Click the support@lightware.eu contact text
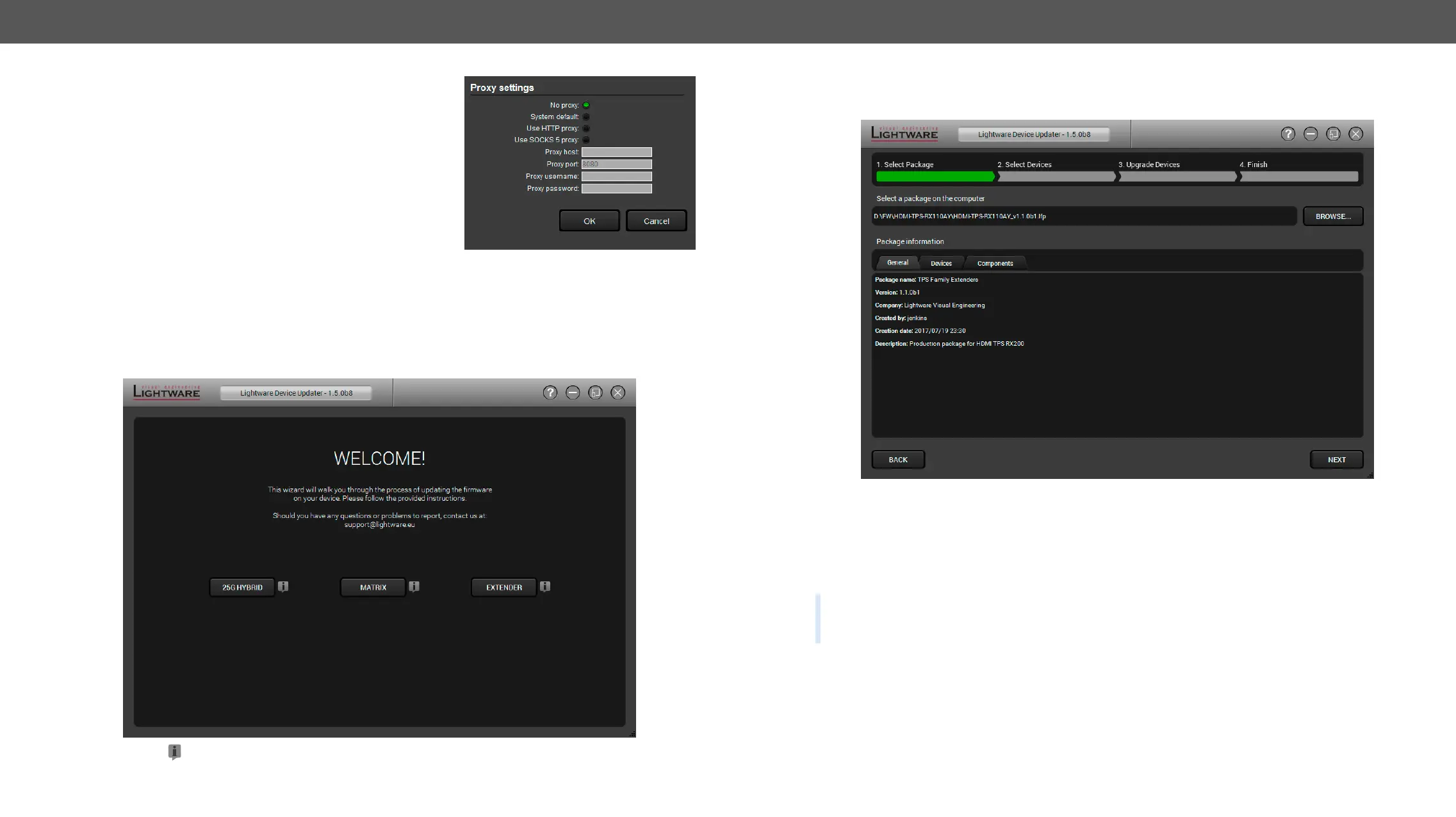This screenshot has height=817, width=1456. 379,524
